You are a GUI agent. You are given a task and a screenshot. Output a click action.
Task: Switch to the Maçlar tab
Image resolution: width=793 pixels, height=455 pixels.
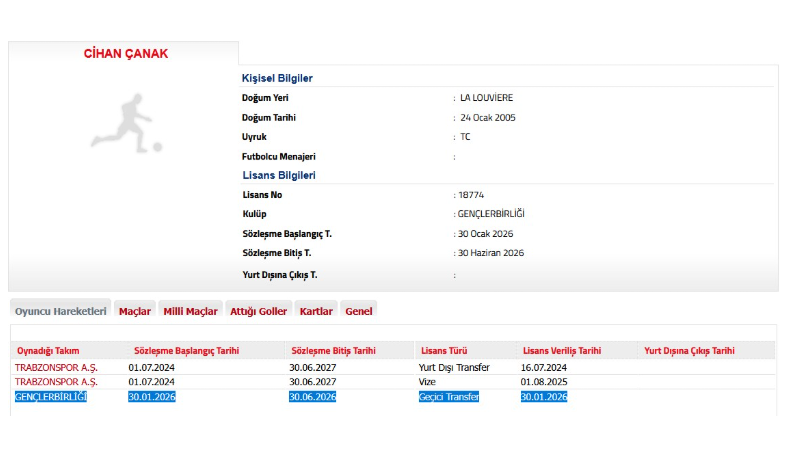[x=135, y=311]
